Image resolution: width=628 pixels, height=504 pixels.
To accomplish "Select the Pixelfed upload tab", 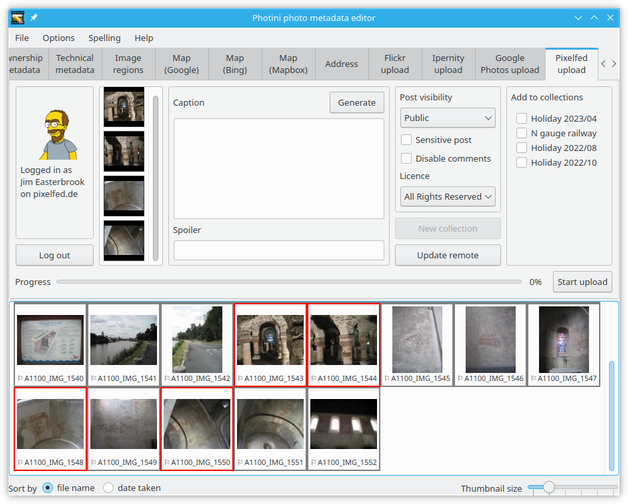I will [572, 64].
